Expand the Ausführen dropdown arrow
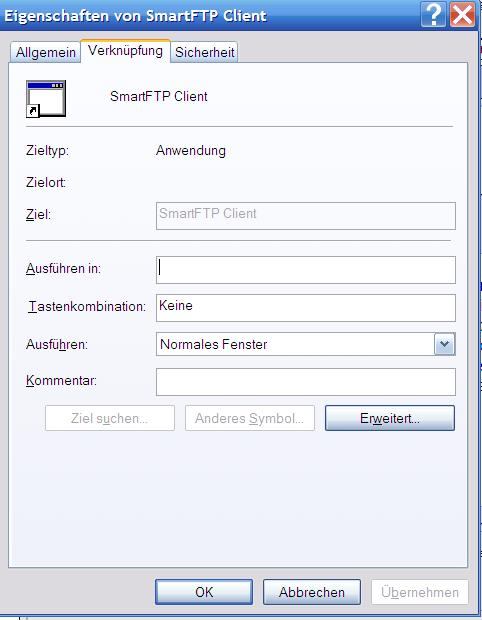The image size is (482, 620). pyautogui.click(x=444, y=344)
